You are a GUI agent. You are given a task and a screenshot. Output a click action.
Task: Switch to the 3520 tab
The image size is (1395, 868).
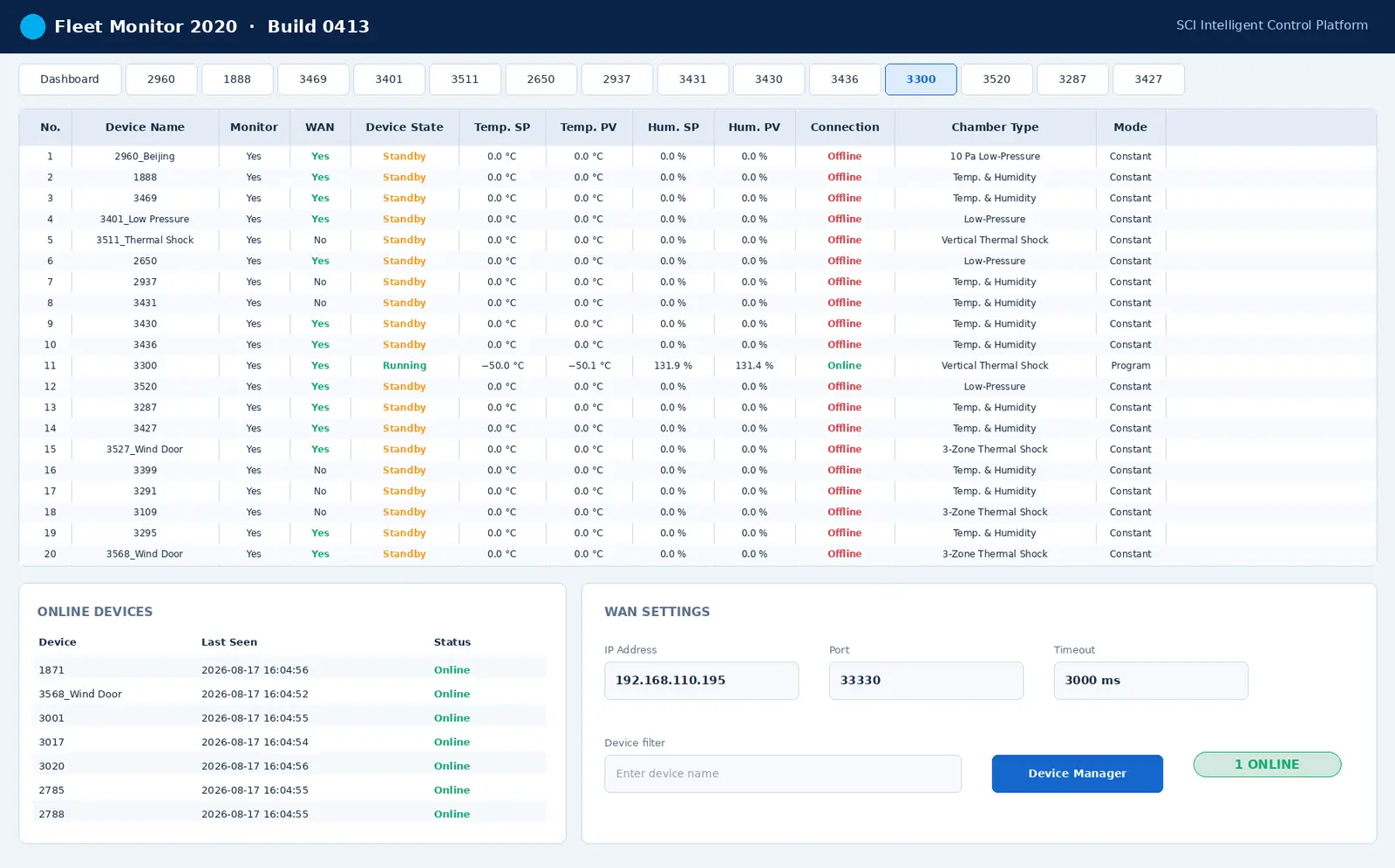(x=997, y=79)
